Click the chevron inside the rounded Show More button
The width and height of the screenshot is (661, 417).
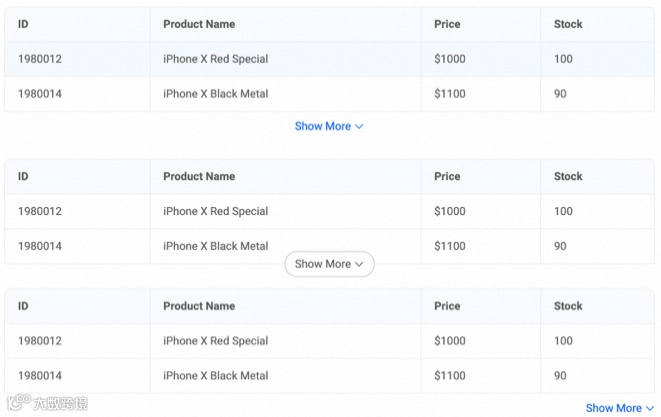click(360, 264)
